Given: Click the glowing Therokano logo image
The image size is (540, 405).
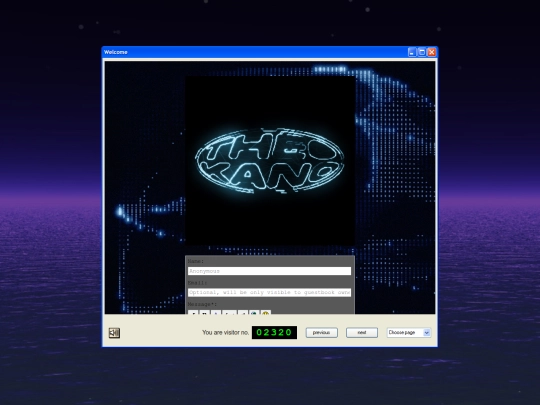Looking at the screenshot, I should (270, 161).
